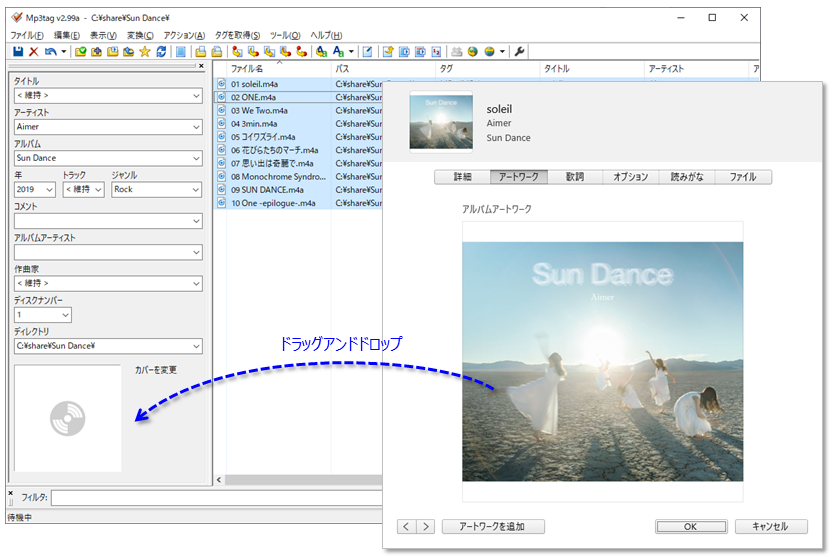The width and height of the screenshot is (833, 557).
Task: Click the Favorites star icon
Action: point(144,52)
